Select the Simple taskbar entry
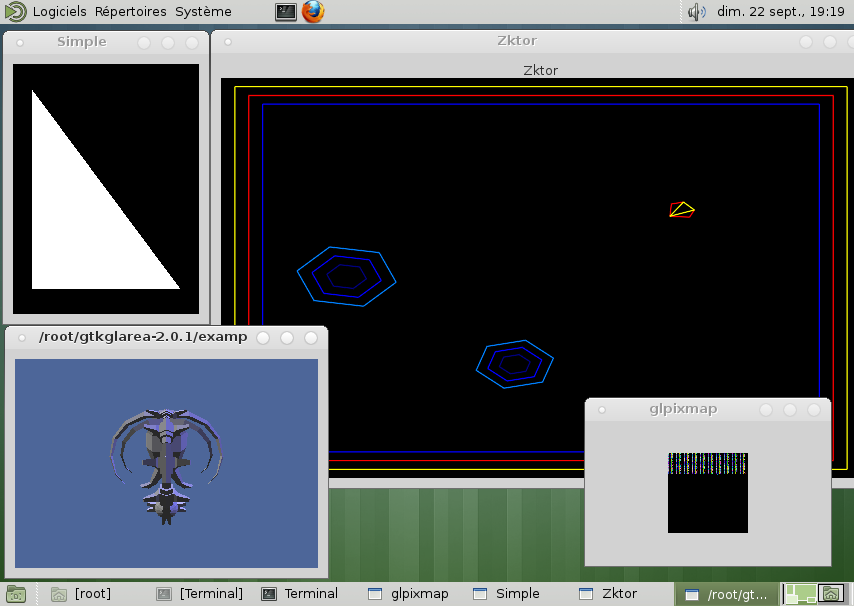The width and height of the screenshot is (854, 606). pos(506,594)
